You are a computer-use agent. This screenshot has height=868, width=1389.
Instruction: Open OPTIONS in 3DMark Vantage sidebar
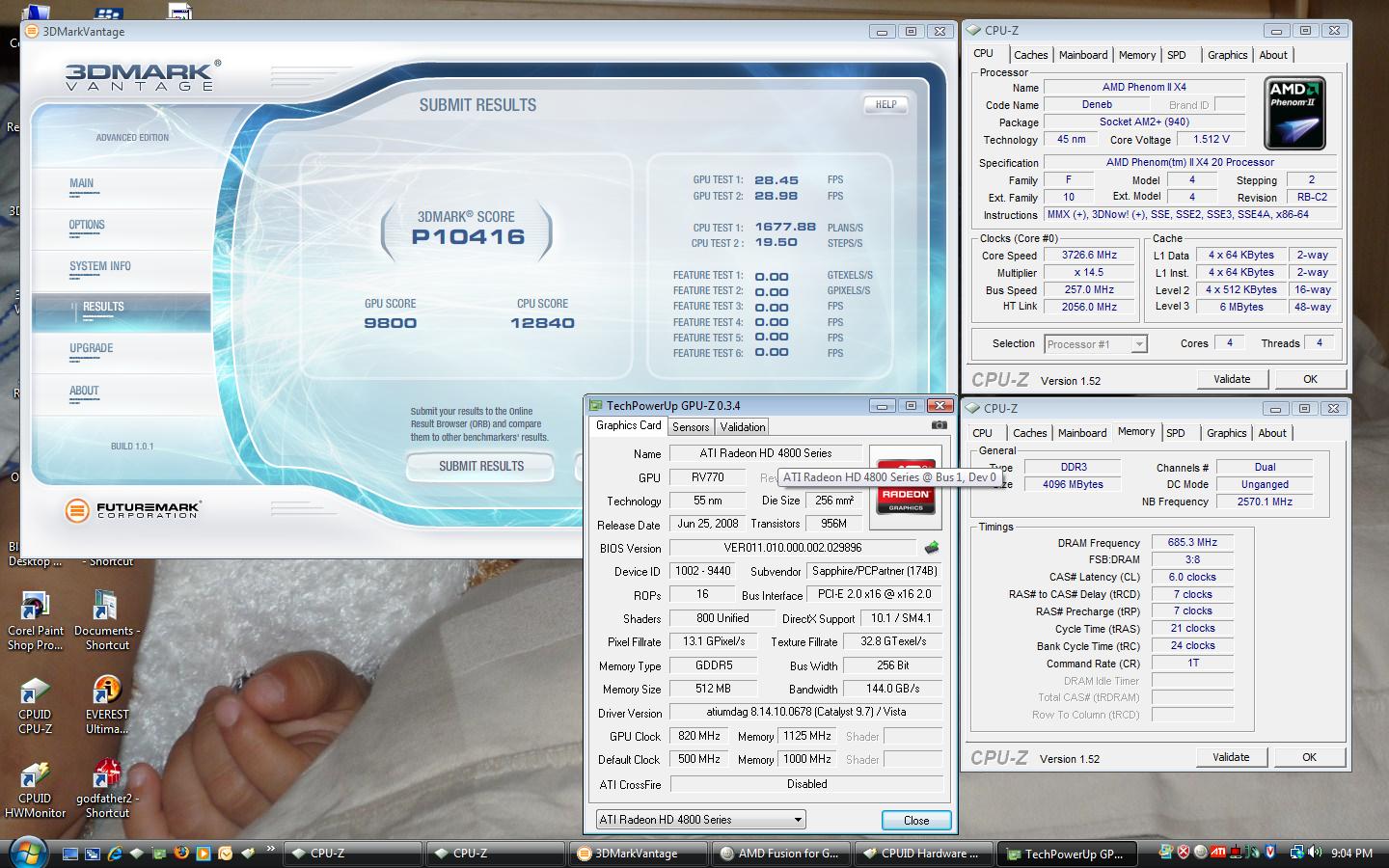pyautogui.click(x=87, y=225)
